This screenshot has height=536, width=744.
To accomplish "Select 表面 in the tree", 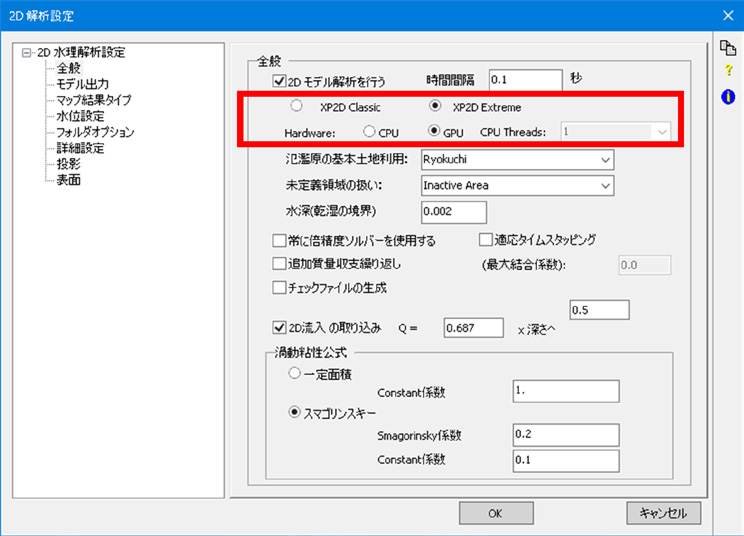I will click(69, 180).
